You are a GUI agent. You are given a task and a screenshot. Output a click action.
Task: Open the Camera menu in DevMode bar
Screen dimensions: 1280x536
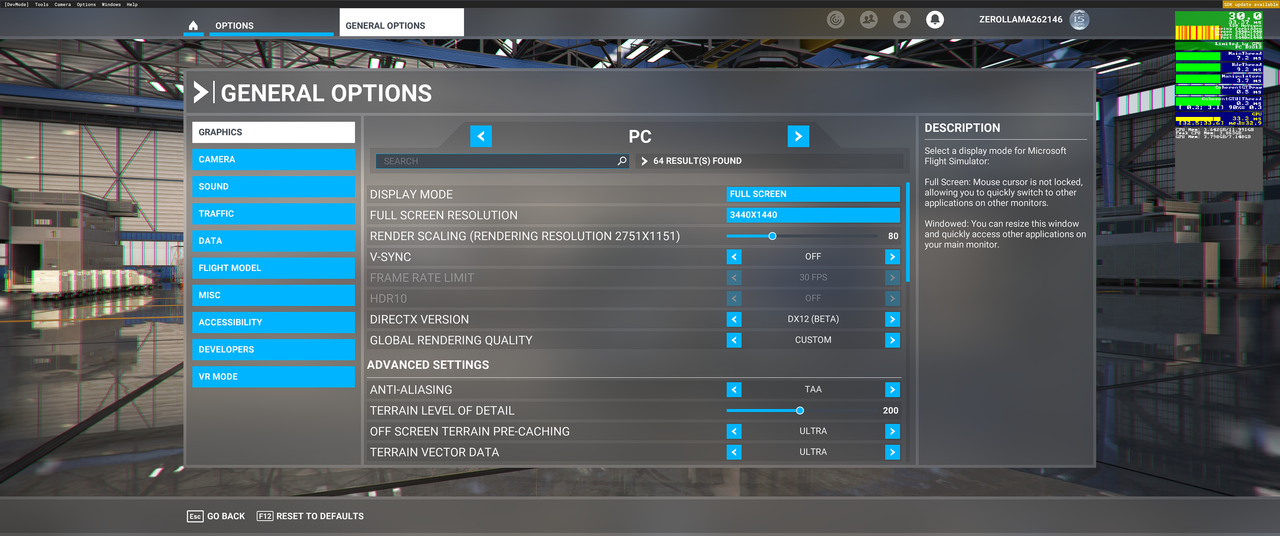pos(62,4)
